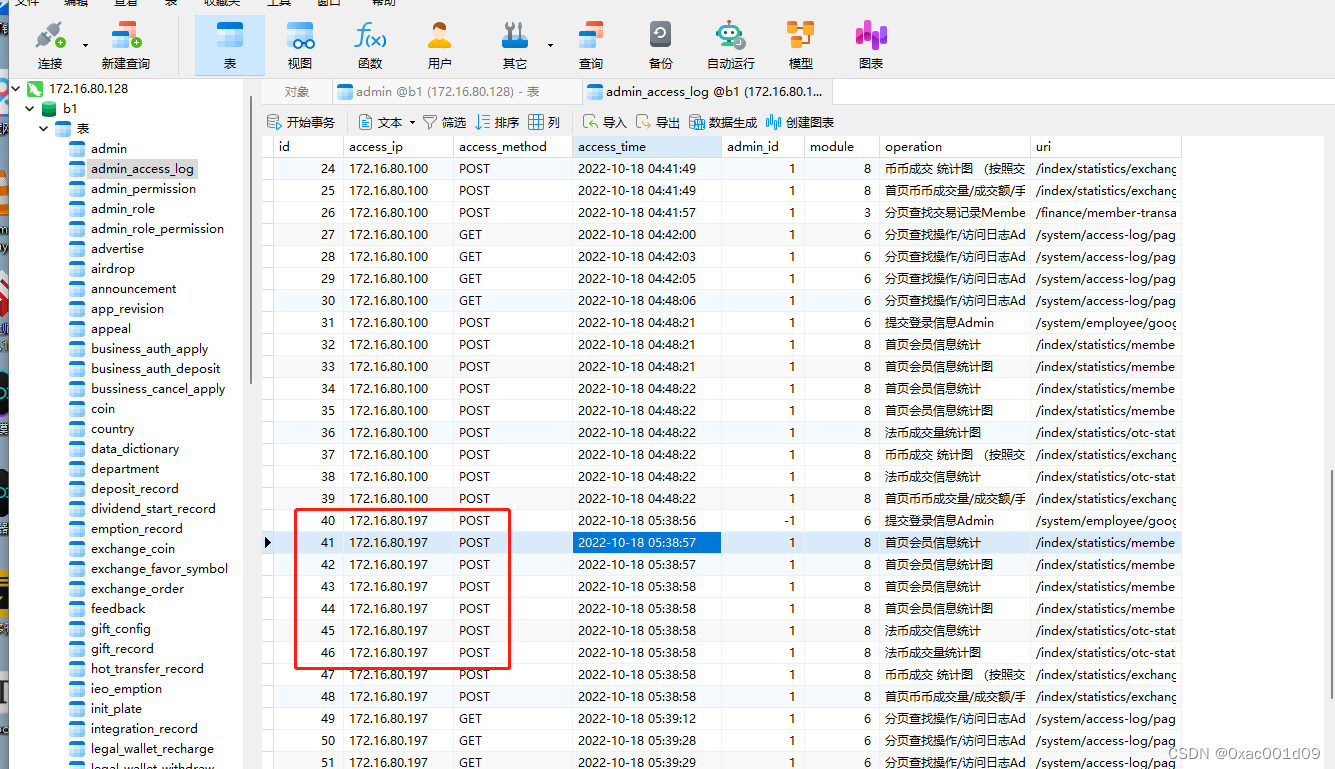The height and width of the screenshot is (769, 1335).
Task: Click the data grid vertical scrollbar
Action: click(1328, 587)
